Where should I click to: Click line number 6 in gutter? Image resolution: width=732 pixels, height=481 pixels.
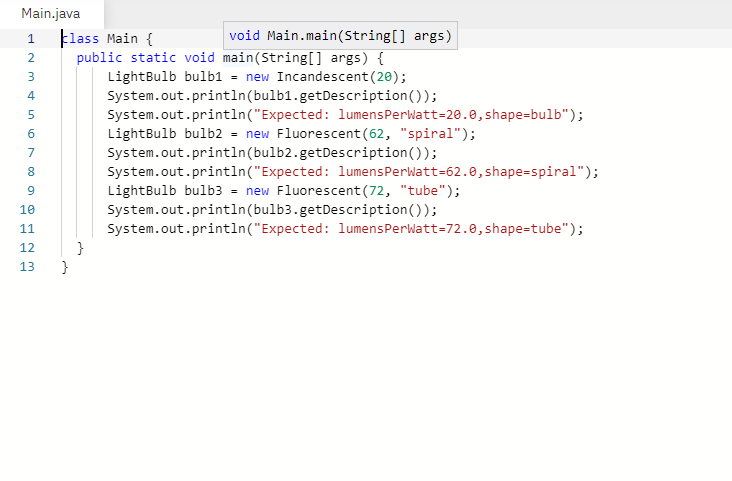click(x=31, y=134)
